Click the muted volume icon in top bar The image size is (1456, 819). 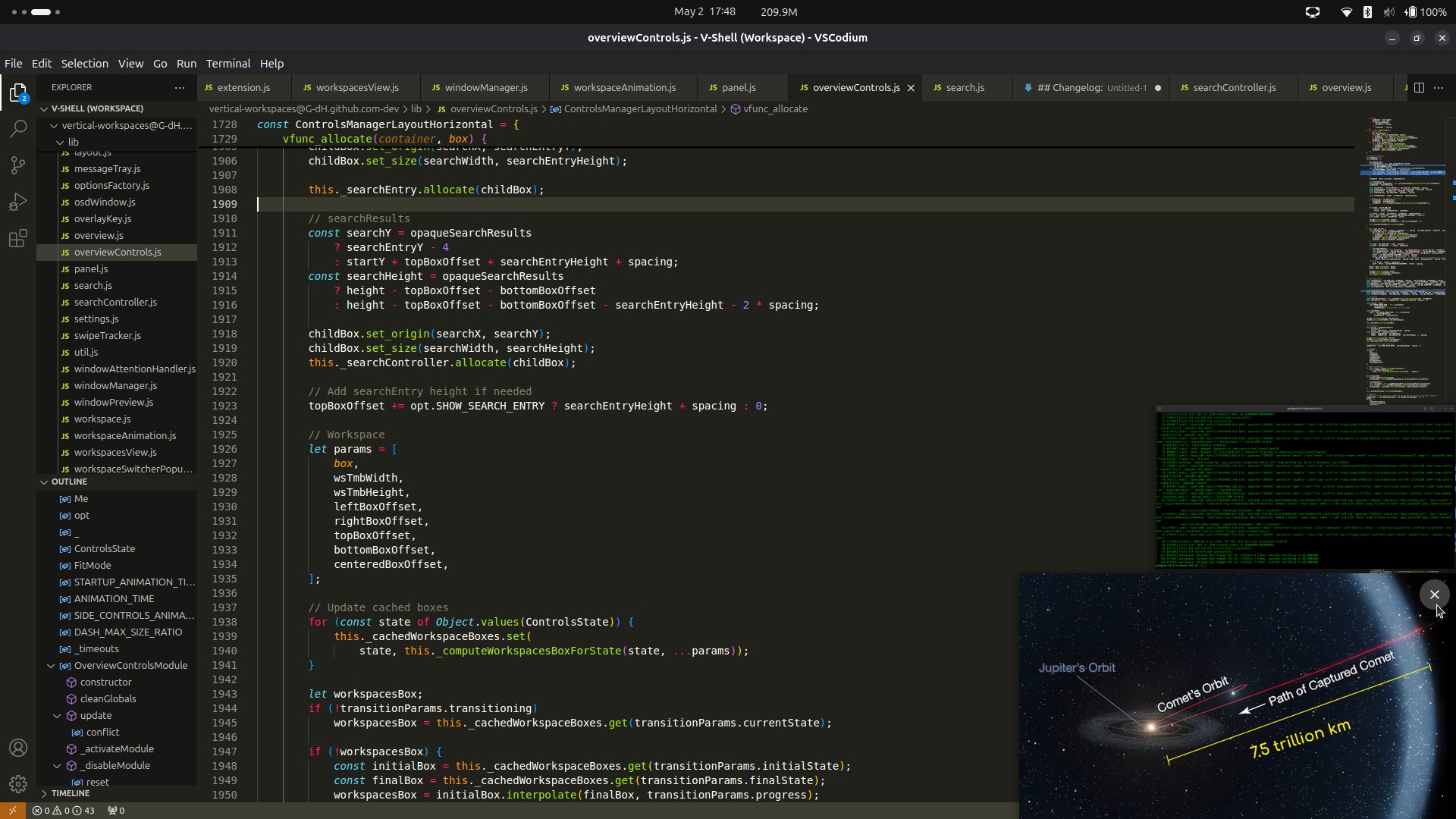[x=1389, y=12]
